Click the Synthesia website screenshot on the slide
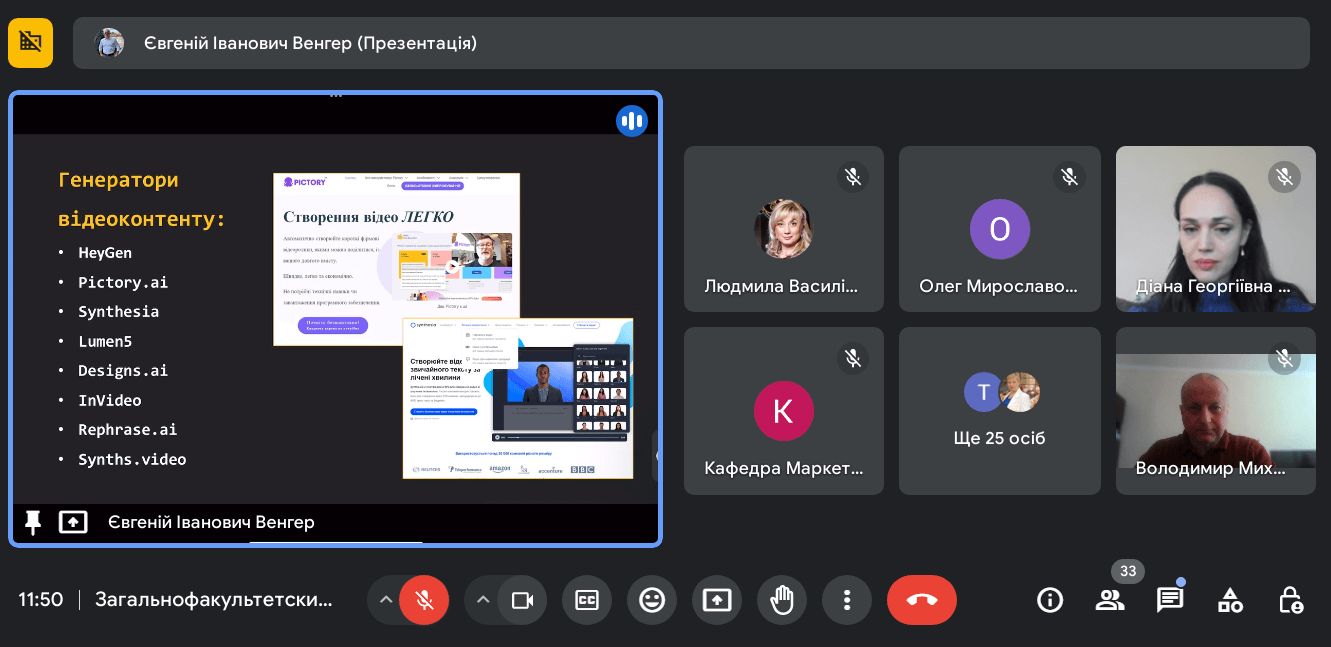Image resolution: width=1331 pixels, height=647 pixels. point(518,398)
